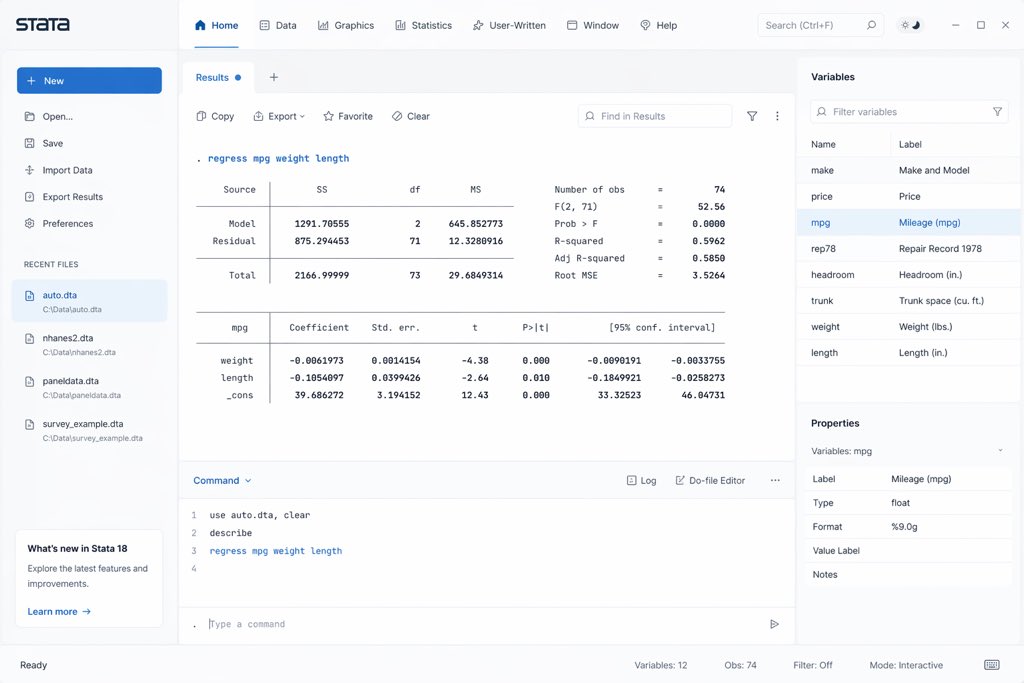This screenshot has width=1024, height=683.
Task: Open the Graphics menu
Action: click(x=345, y=25)
